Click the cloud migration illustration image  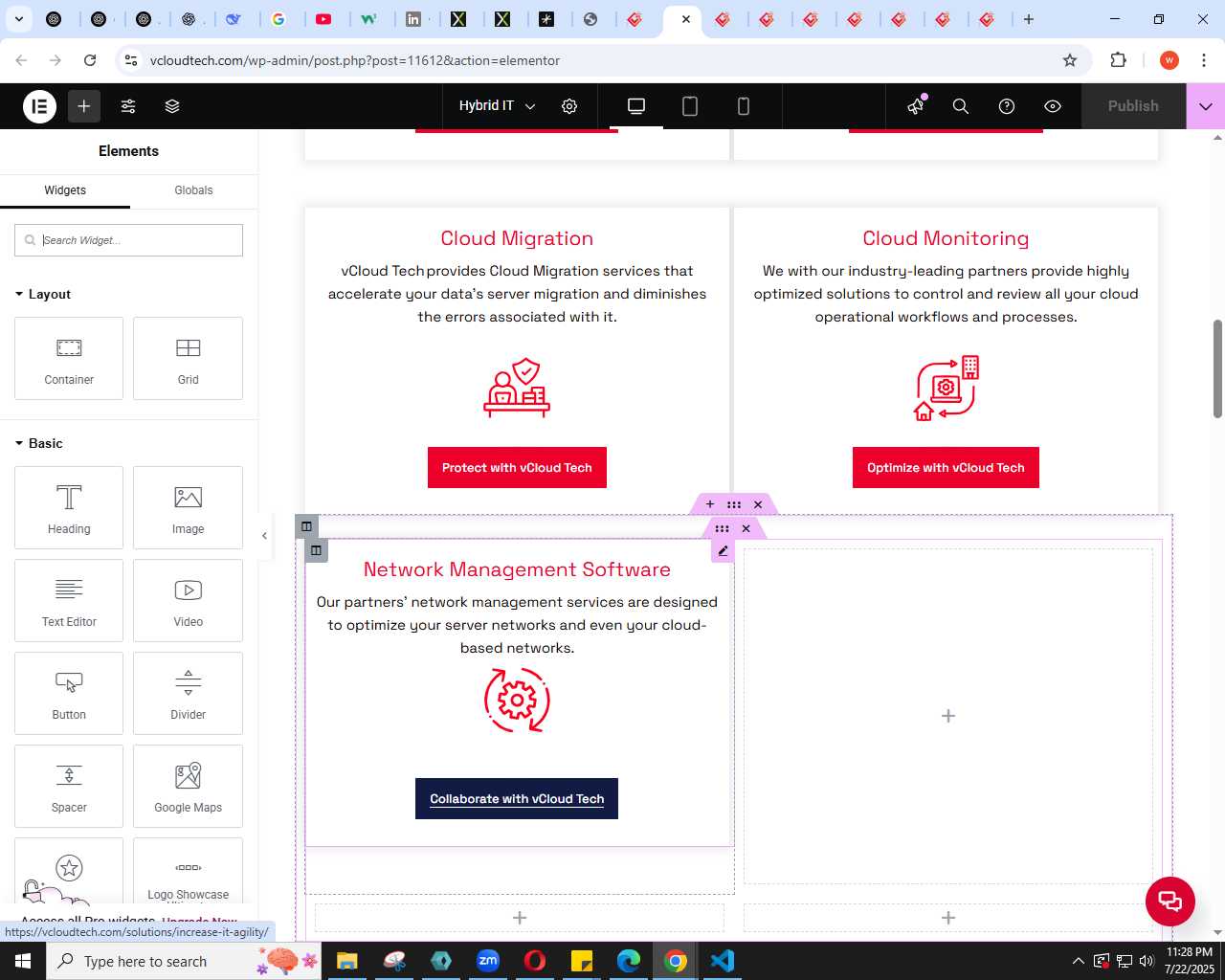[x=517, y=388]
